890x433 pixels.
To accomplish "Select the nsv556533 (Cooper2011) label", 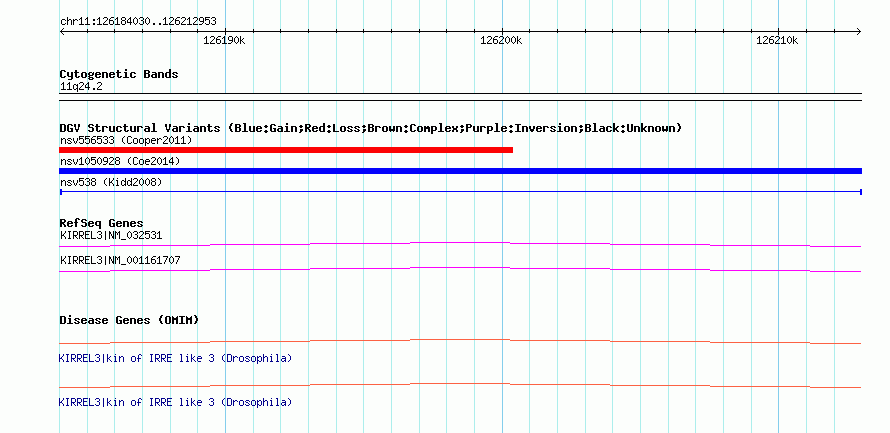I will coord(126,140).
